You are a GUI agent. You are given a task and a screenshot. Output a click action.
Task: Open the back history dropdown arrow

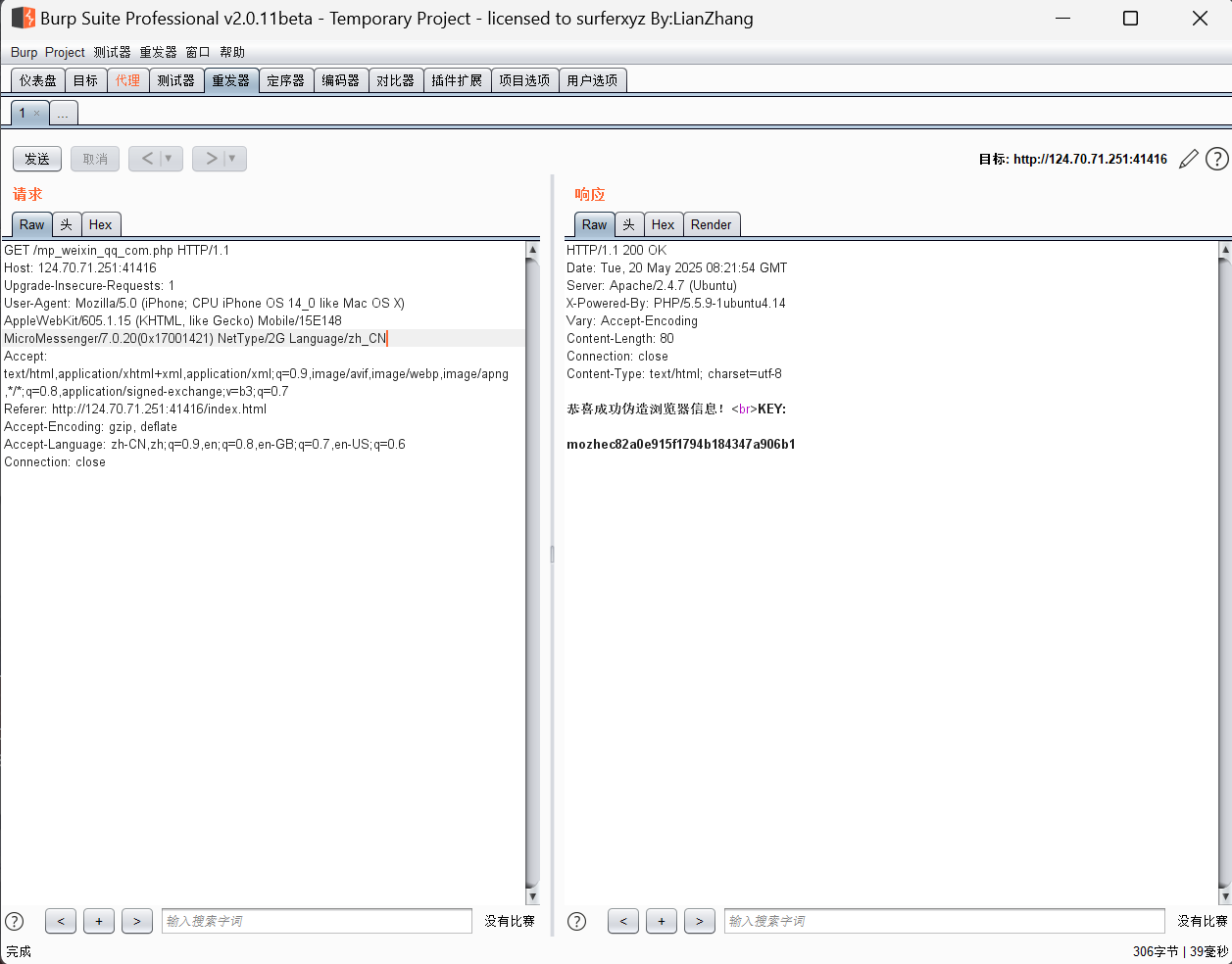pyautogui.click(x=169, y=159)
